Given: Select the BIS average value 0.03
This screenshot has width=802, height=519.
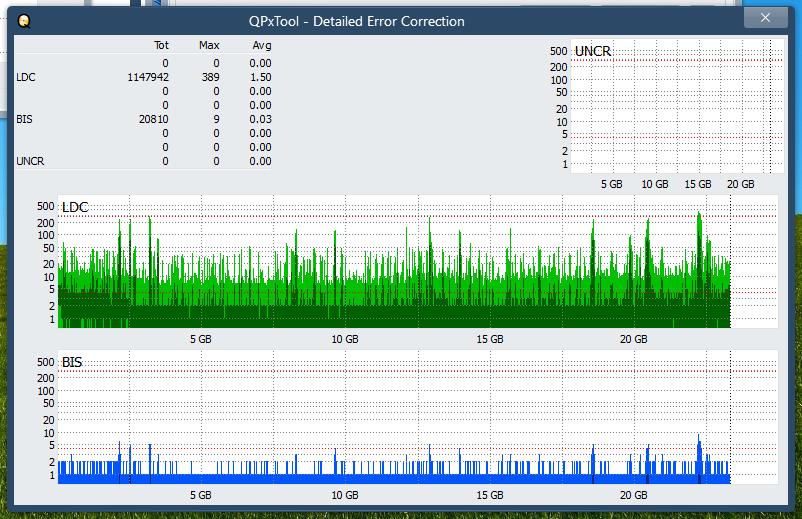Looking at the screenshot, I should 260,119.
